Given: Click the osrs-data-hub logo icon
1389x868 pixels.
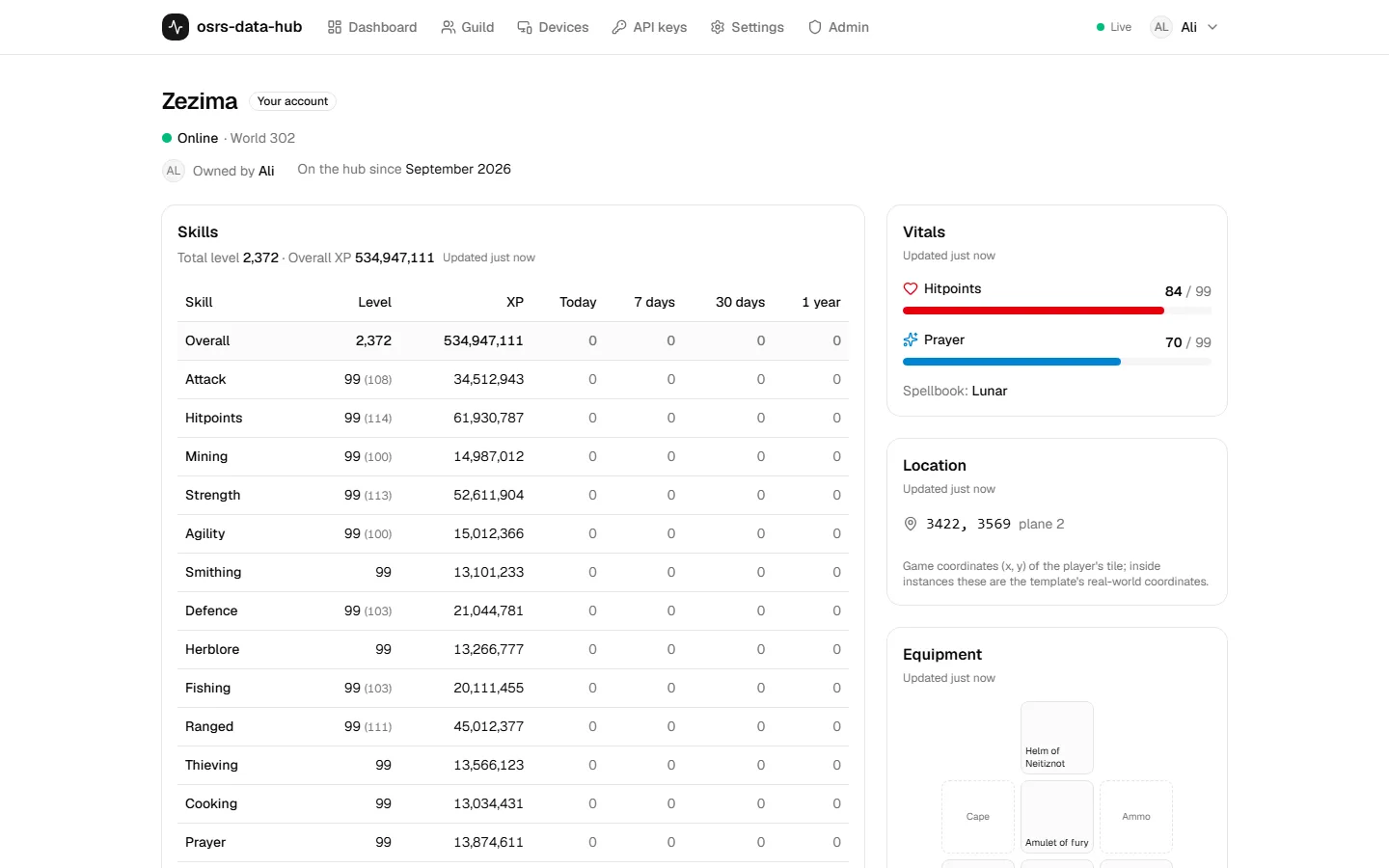Looking at the screenshot, I should tap(176, 27).
